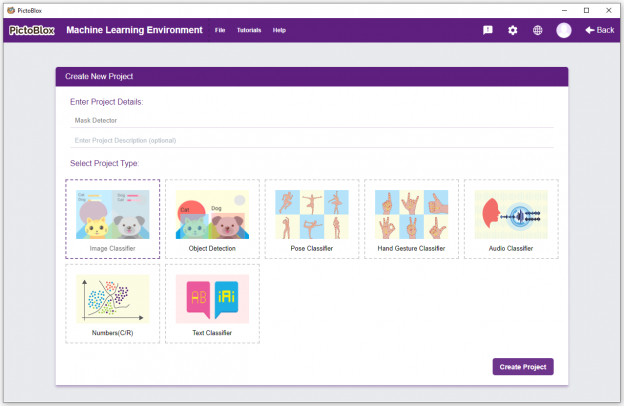Image resolution: width=624 pixels, height=406 pixels.
Task: Choose the Object Detection project type
Action: pos(212,219)
